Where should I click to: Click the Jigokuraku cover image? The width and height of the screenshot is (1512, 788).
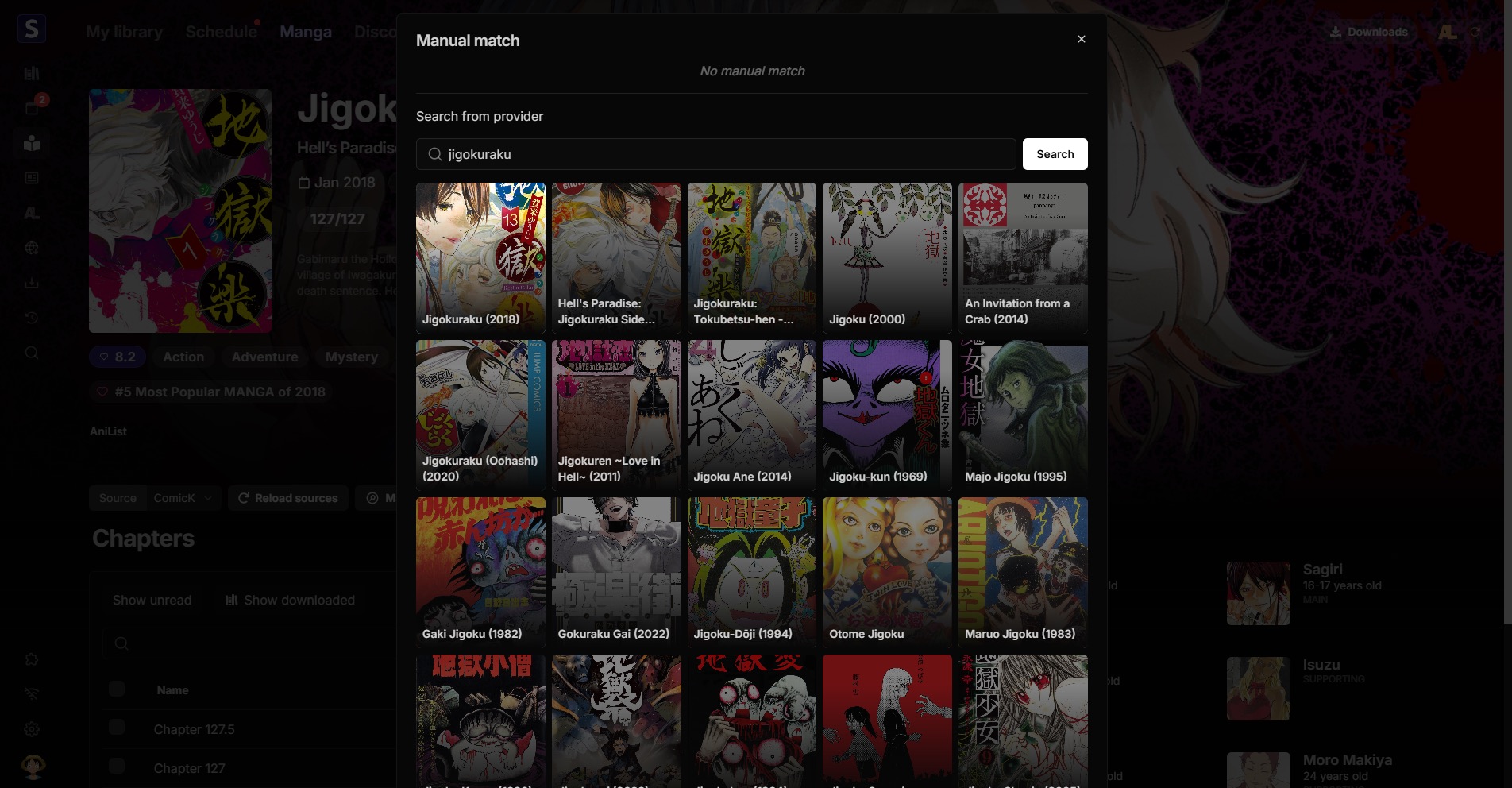180,211
